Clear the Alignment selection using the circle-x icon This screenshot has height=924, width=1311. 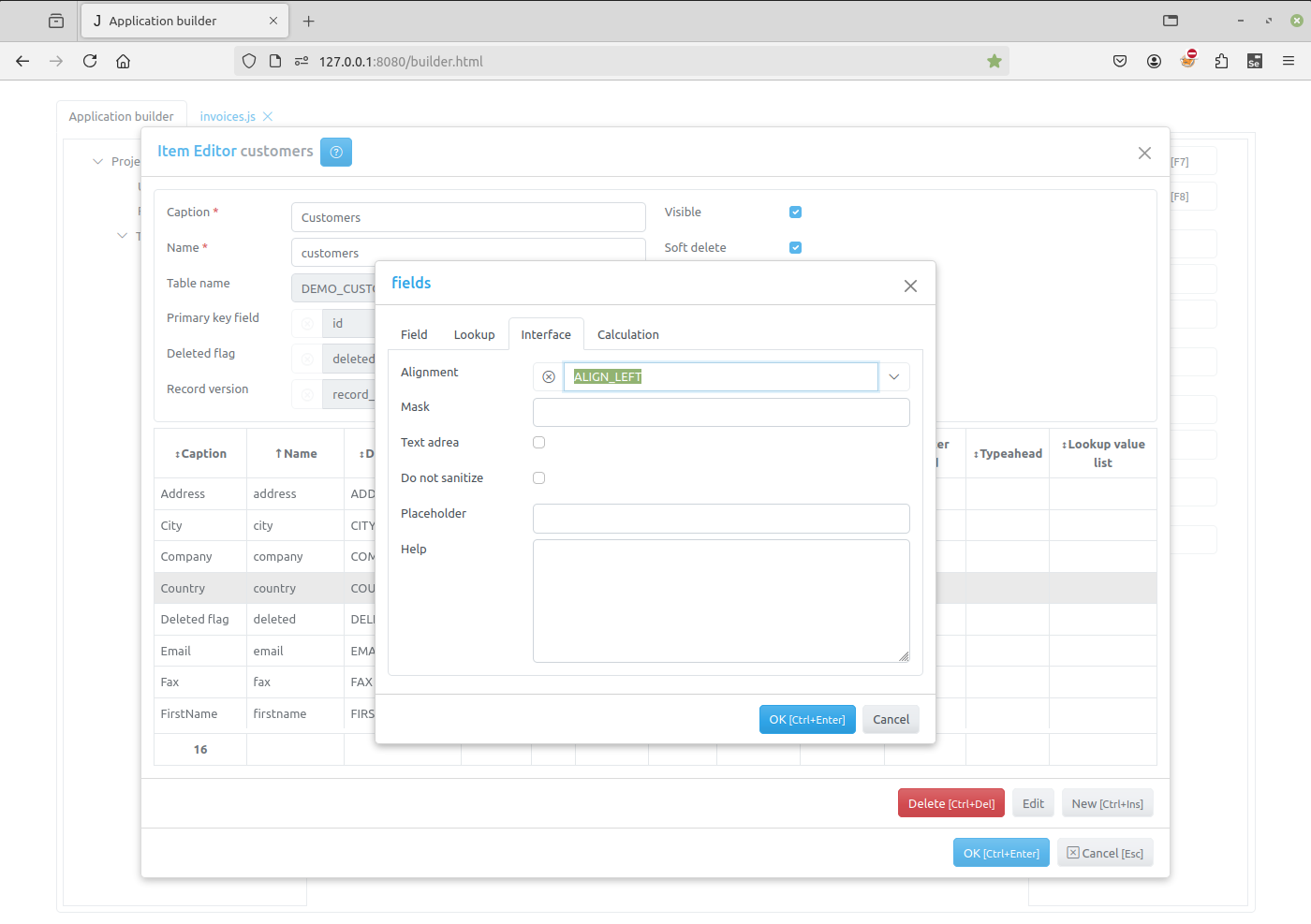[548, 376]
